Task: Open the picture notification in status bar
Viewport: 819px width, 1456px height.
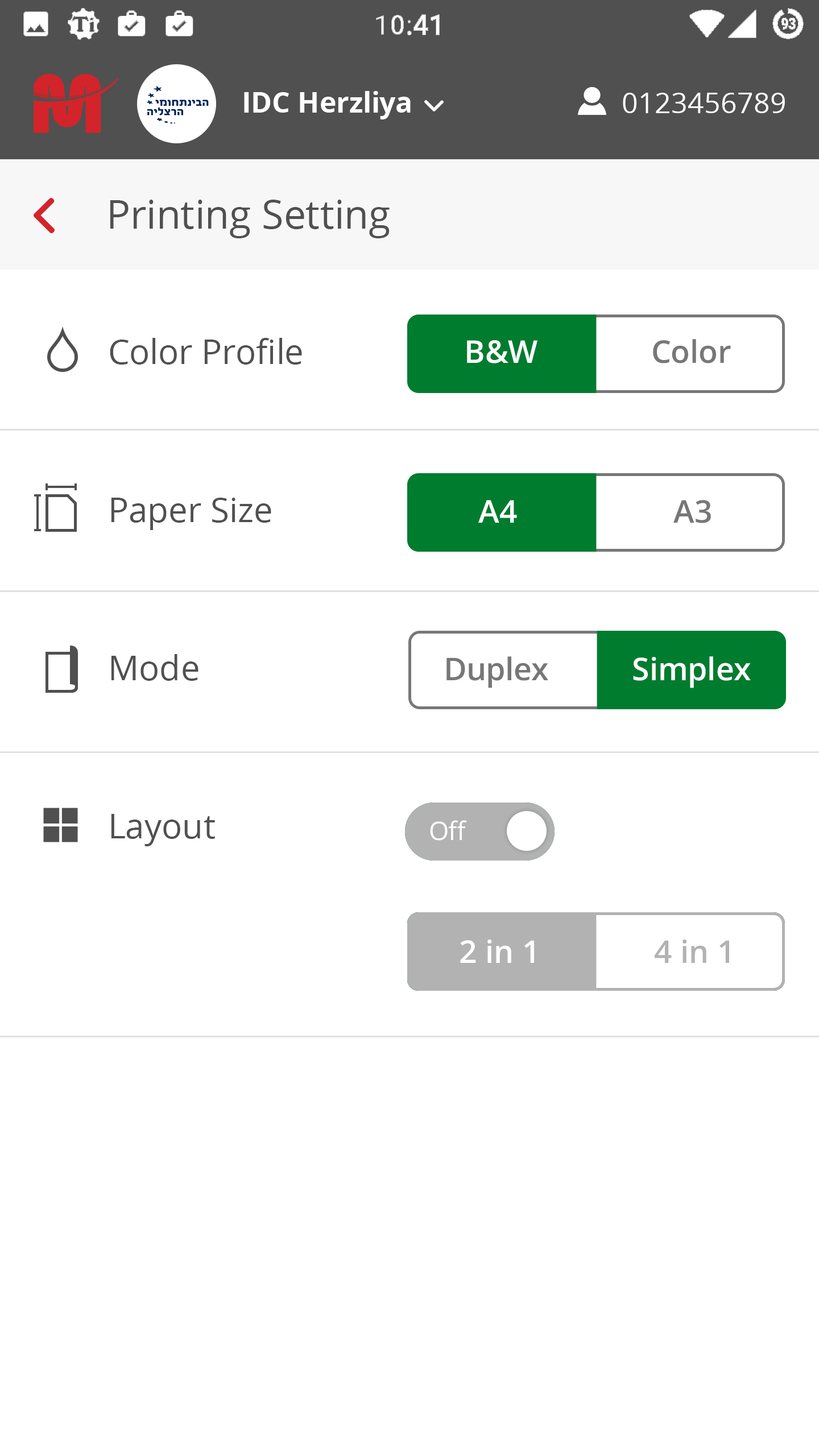Action: coord(35,25)
